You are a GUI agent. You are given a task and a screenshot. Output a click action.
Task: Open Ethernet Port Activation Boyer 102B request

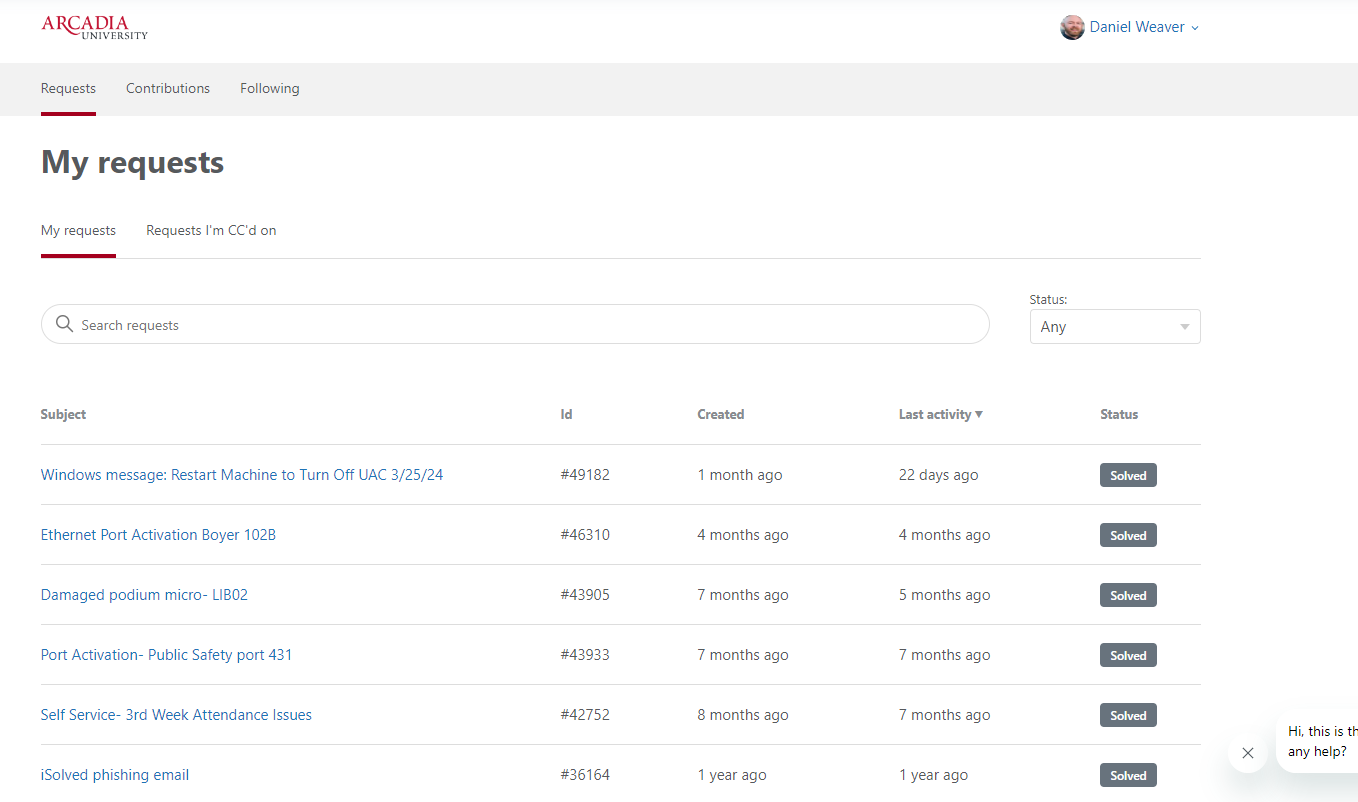(158, 535)
